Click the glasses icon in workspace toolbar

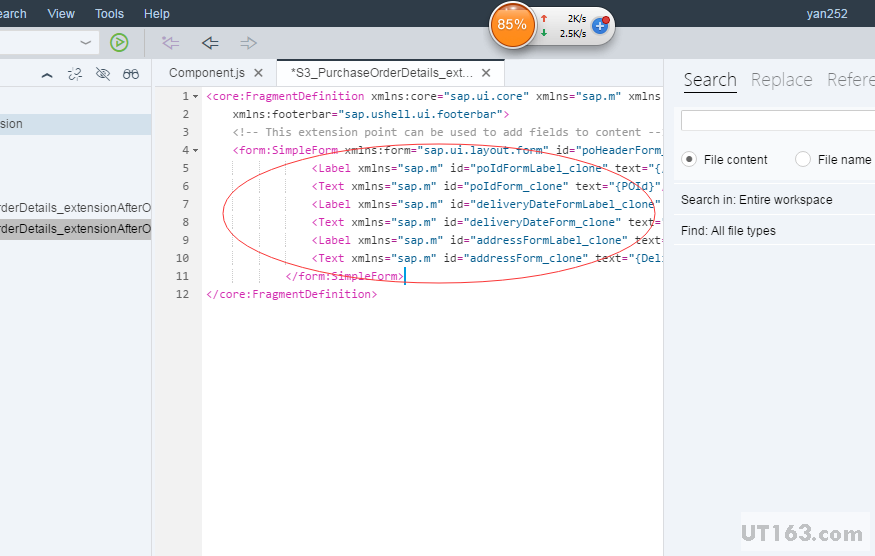click(131, 74)
